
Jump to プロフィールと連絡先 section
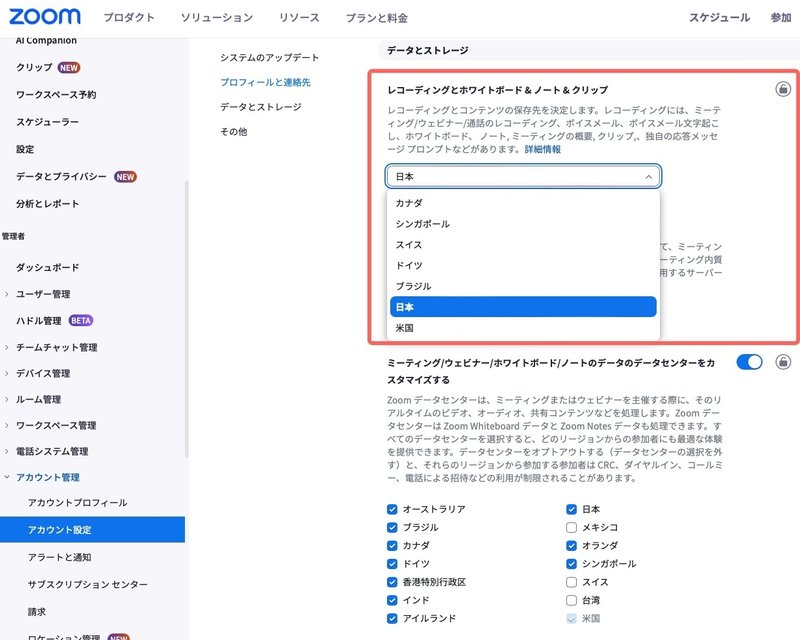[265, 82]
